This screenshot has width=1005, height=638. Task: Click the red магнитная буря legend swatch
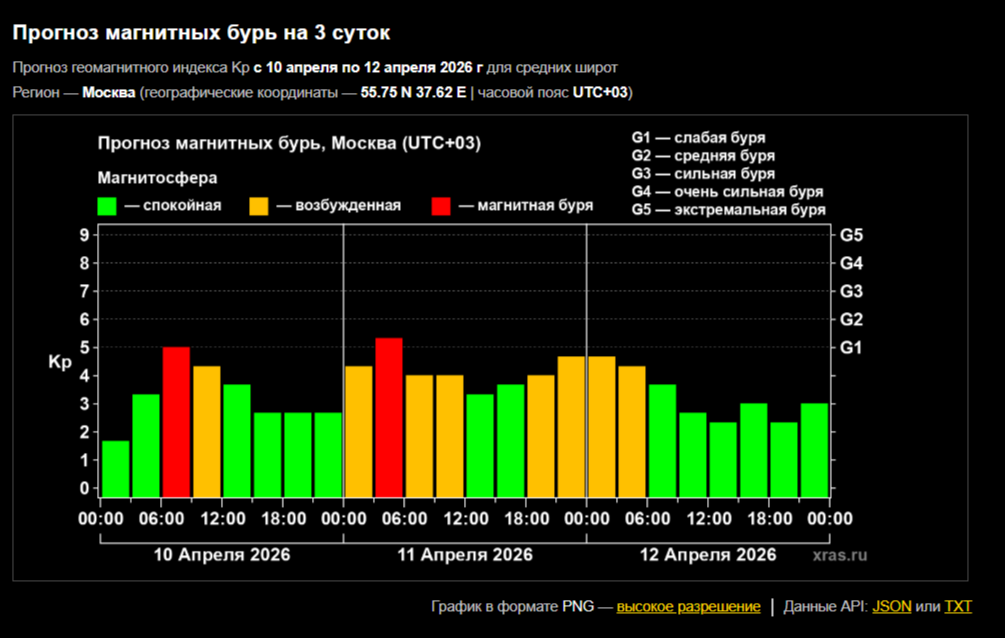coord(441,206)
